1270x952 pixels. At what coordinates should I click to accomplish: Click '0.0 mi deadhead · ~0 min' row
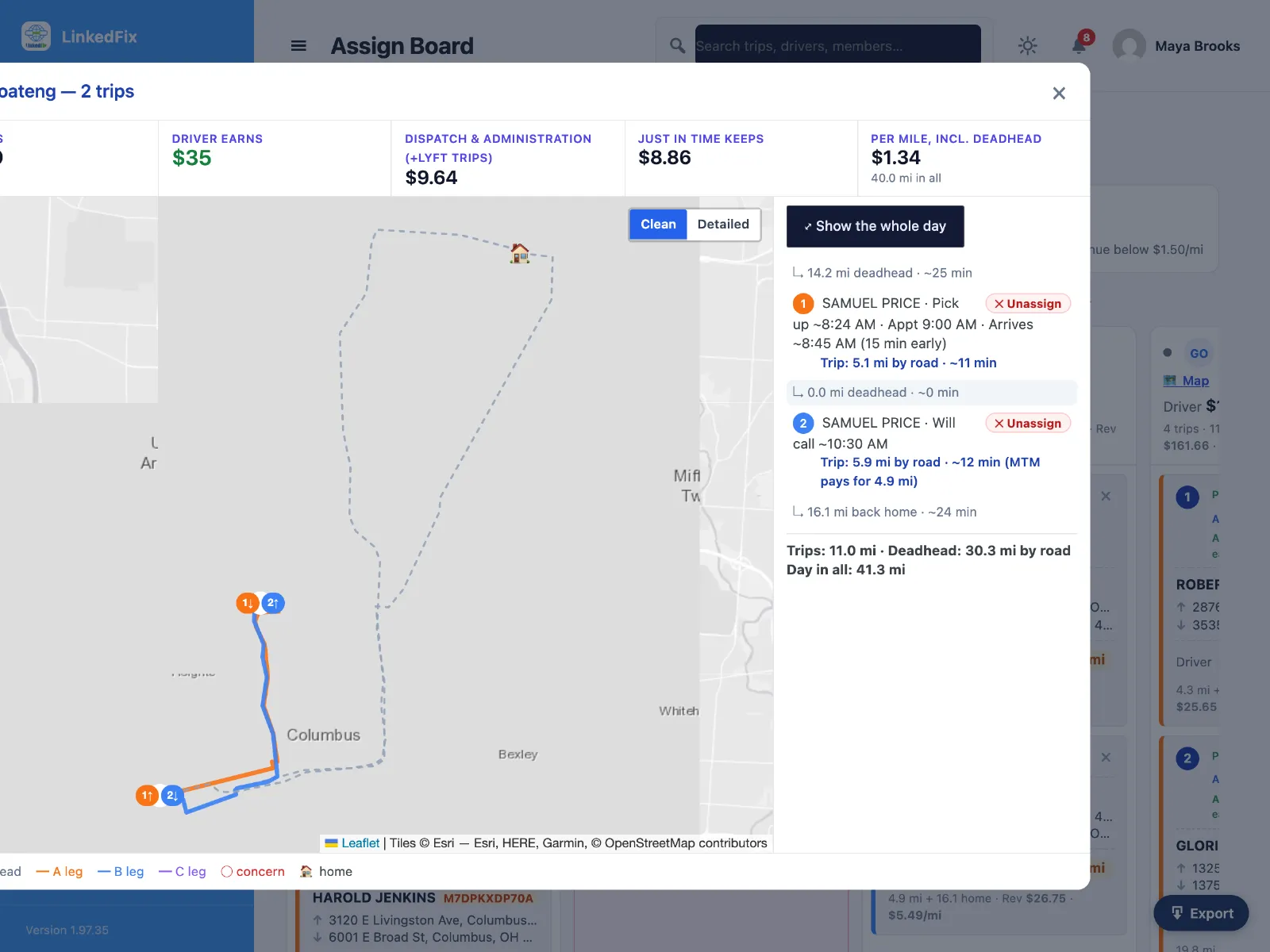pyautogui.click(x=932, y=393)
